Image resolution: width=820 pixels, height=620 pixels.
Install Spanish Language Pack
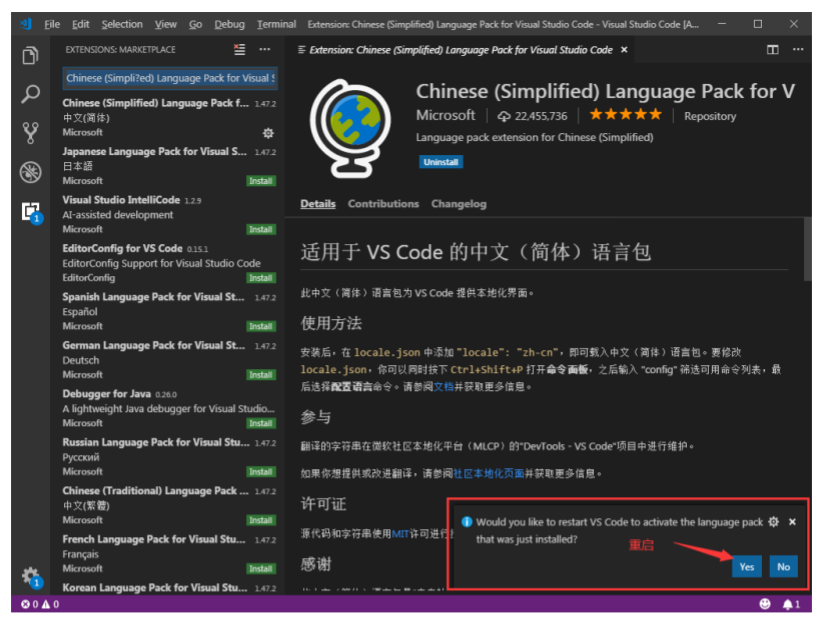(x=260, y=326)
